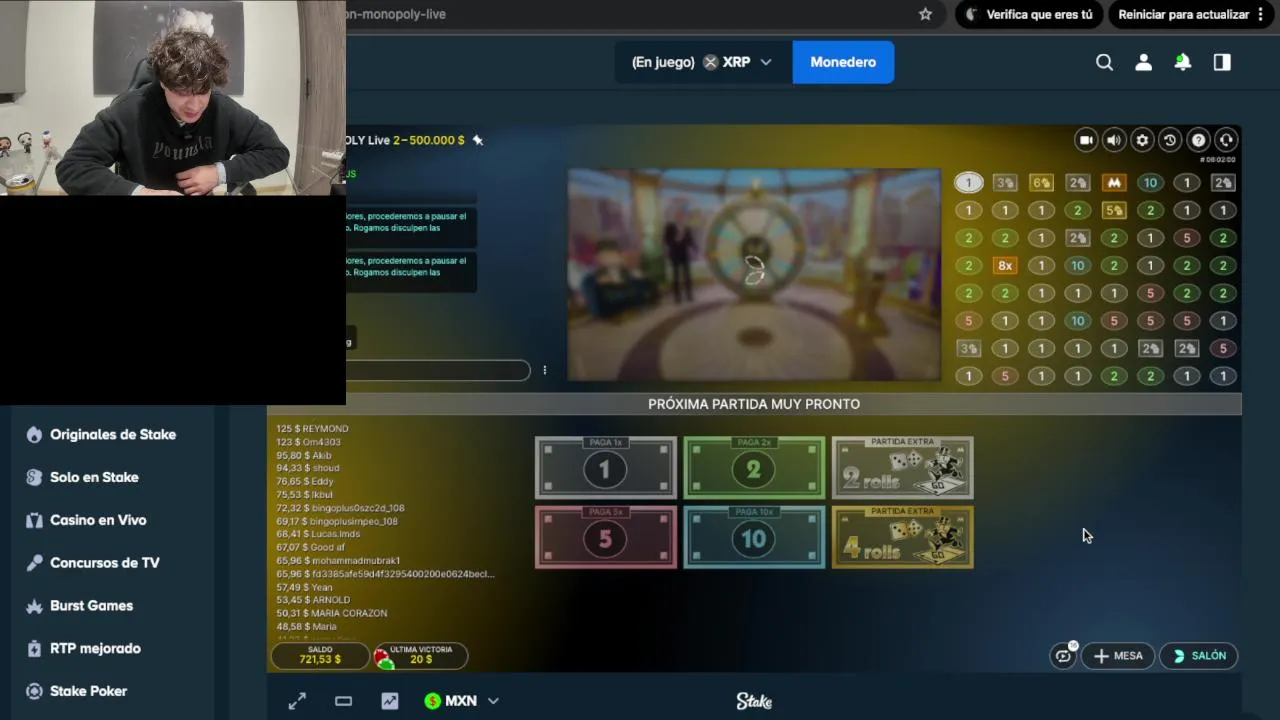
Task: Click the '65,96 $ mohammadmubrak1' row
Action: 338,561
